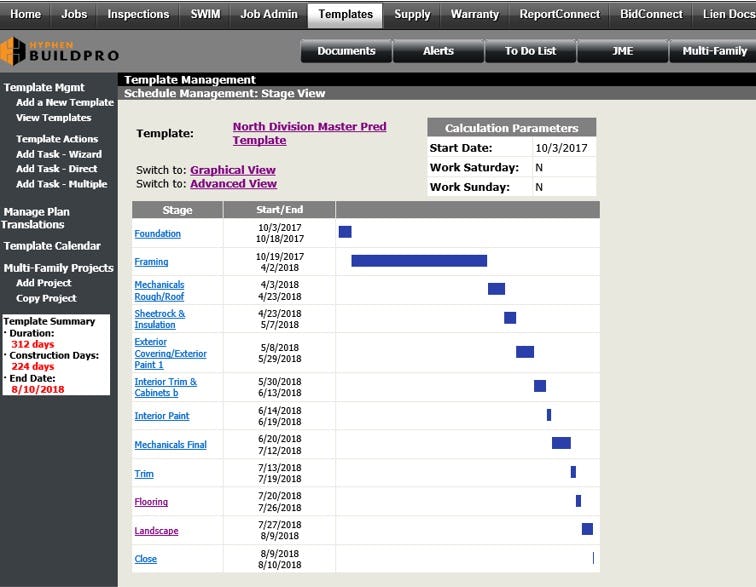Open North Division Master Pred Template link
Image resolution: width=756 pixels, height=587 pixels.
click(x=309, y=133)
